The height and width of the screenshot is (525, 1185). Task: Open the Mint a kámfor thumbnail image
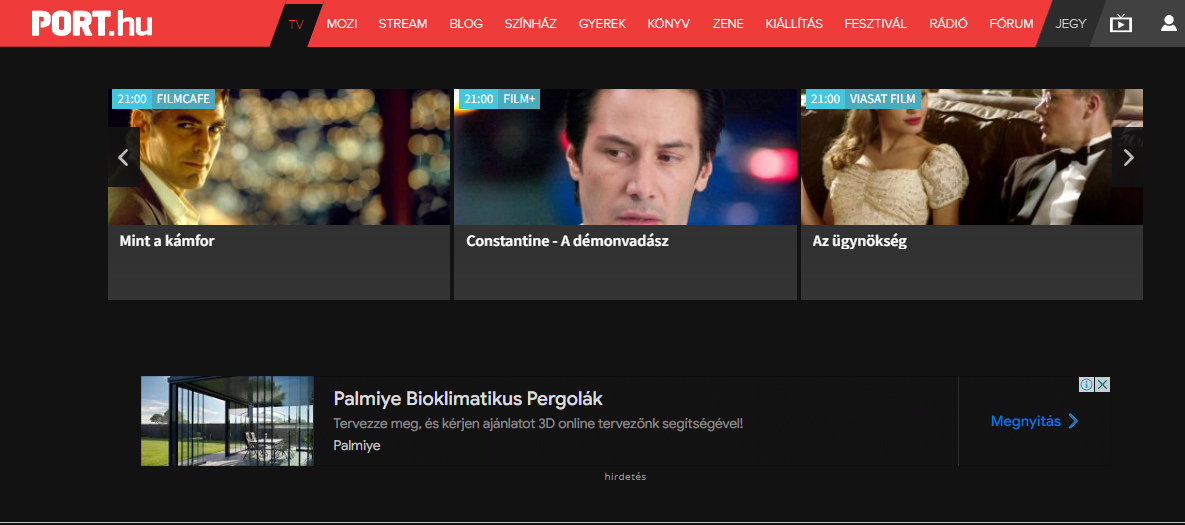279,157
